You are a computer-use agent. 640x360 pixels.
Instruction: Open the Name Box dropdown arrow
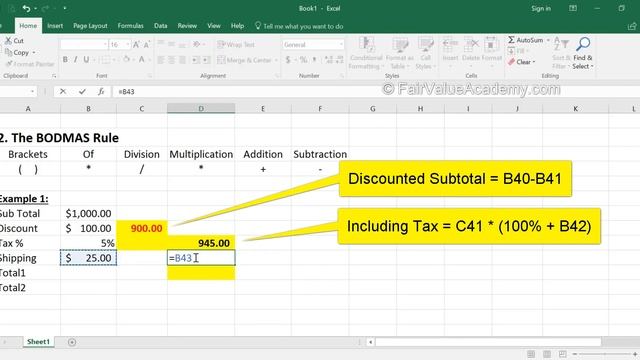pyautogui.click(x=32, y=91)
